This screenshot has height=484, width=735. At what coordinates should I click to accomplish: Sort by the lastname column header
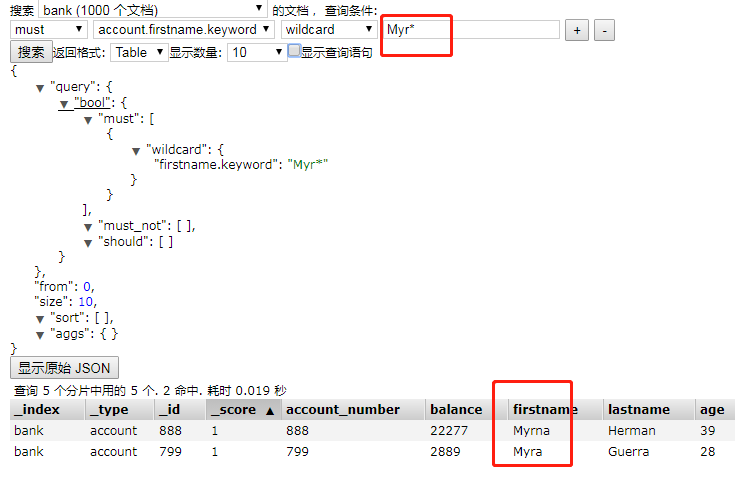[649, 410]
